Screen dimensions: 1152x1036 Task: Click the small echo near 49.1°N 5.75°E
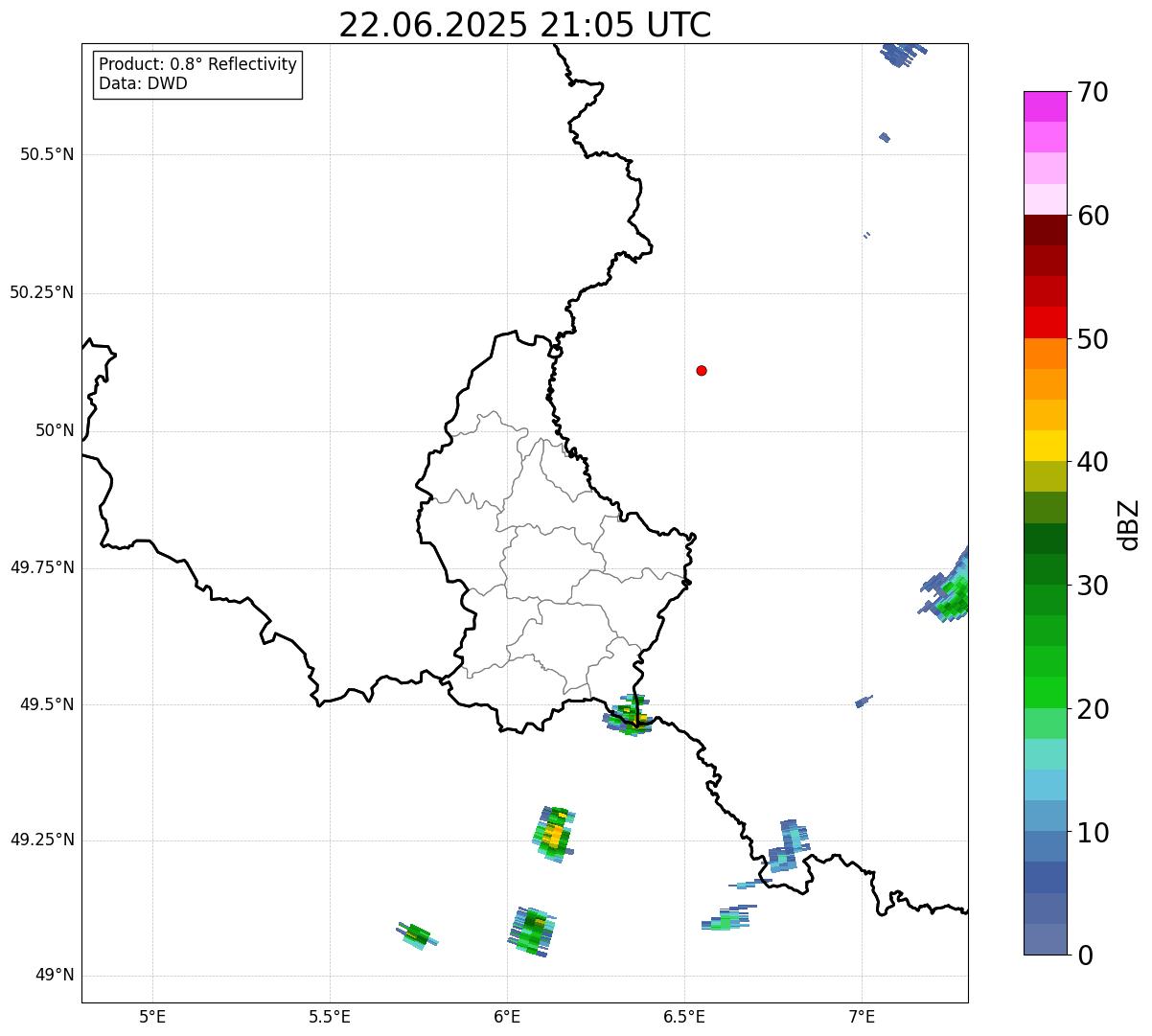click(417, 934)
